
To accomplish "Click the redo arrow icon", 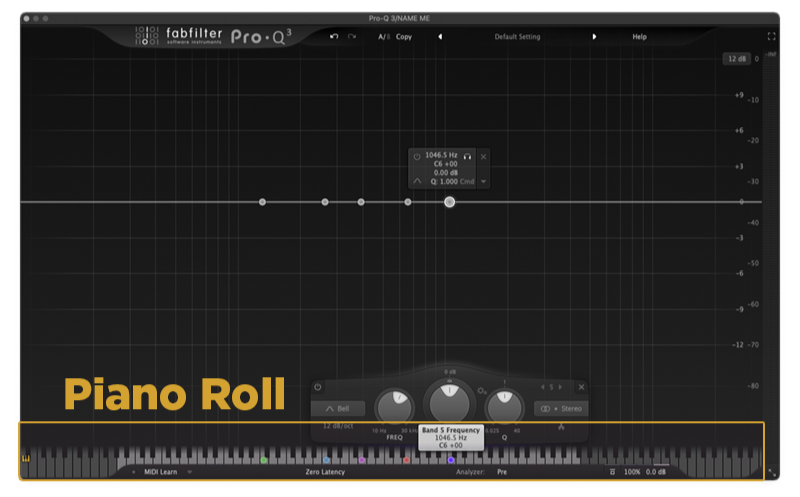I will click(352, 37).
